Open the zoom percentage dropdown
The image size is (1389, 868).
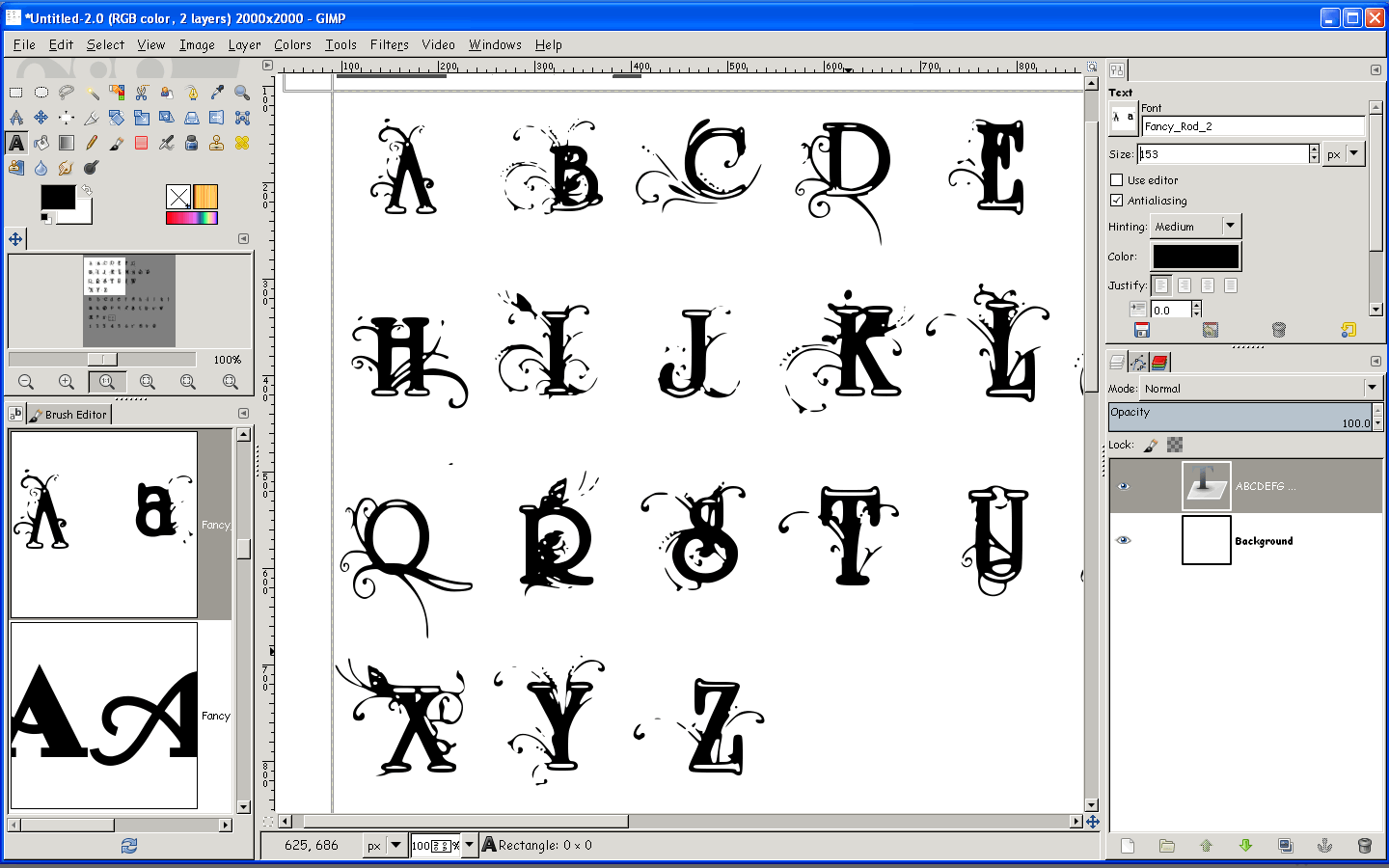click(x=469, y=846)
